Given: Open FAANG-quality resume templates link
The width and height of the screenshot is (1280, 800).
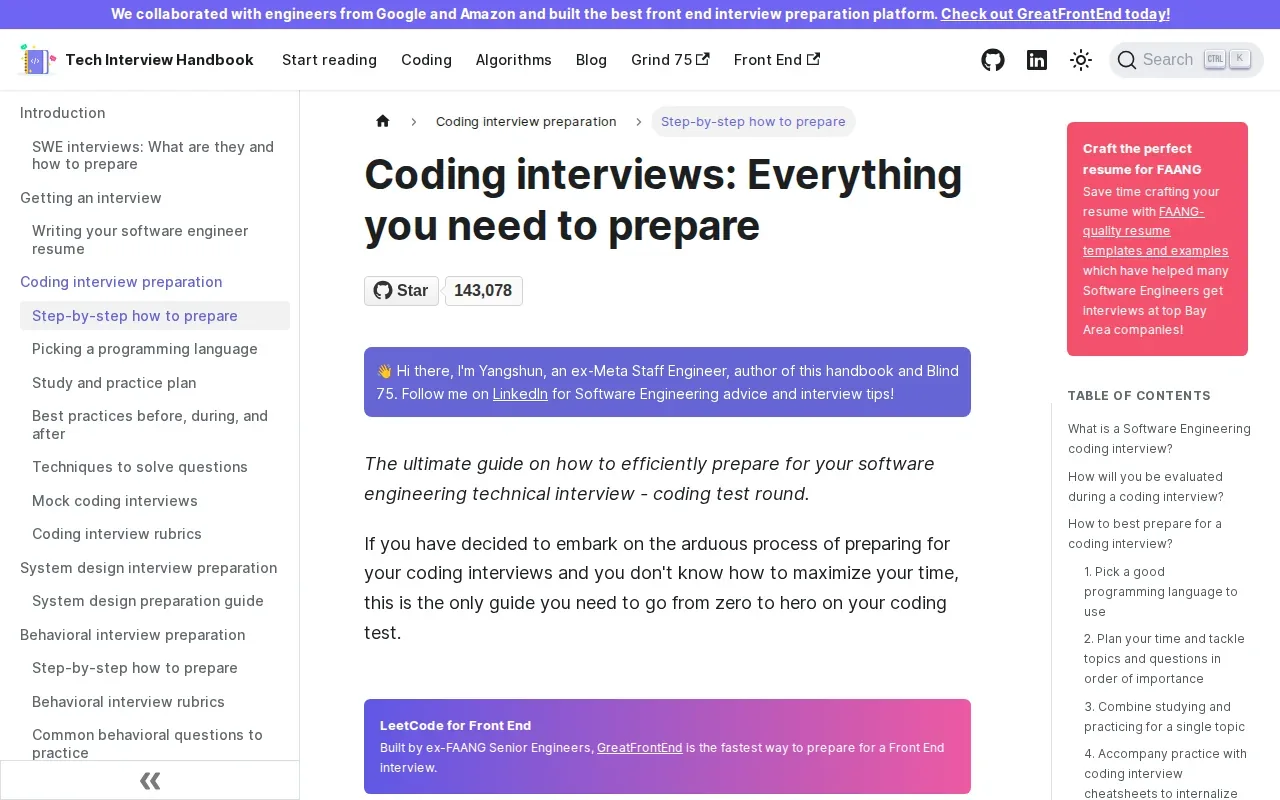Looking at the screenshot, I should [1155, 231].
